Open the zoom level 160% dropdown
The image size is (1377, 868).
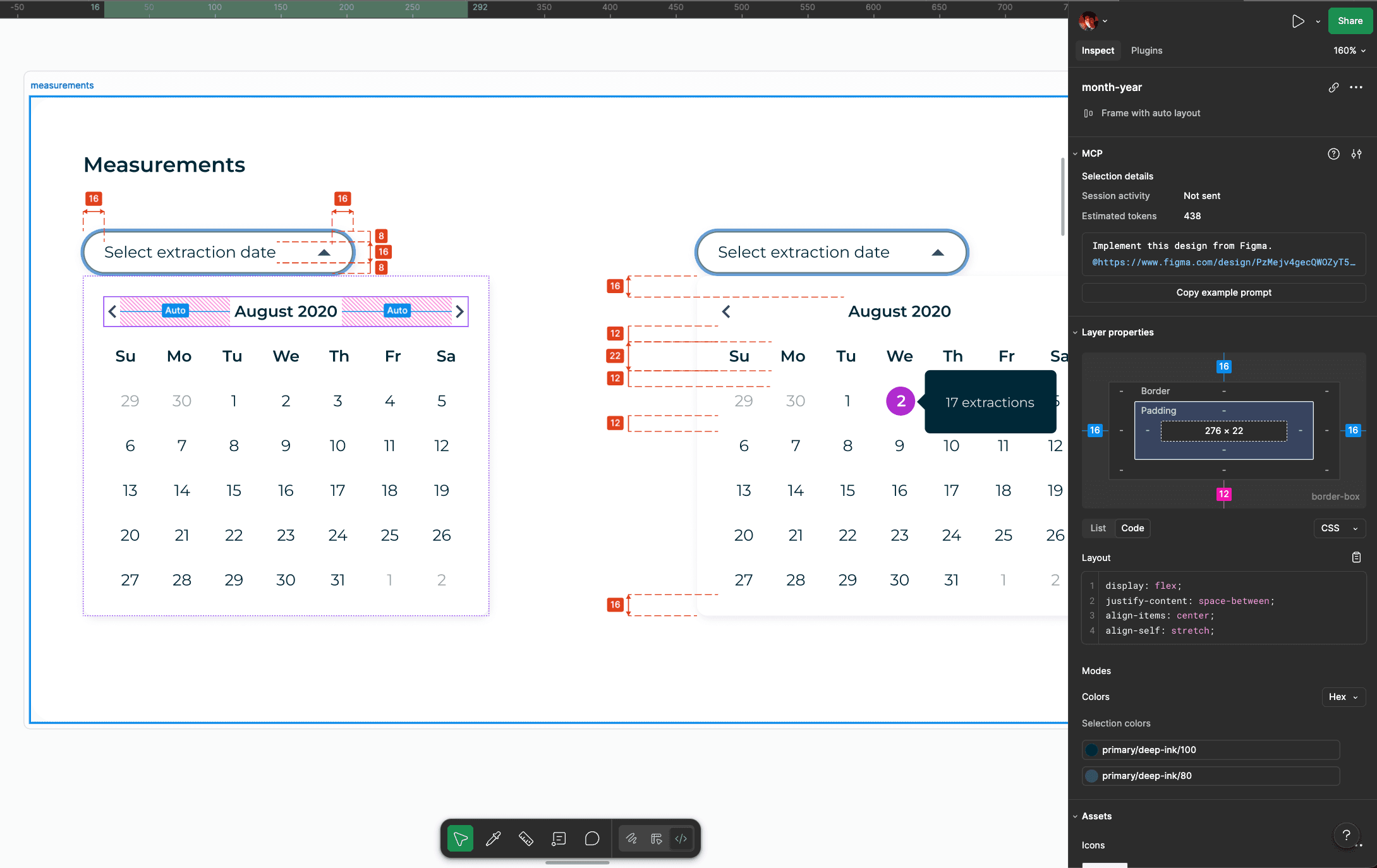pos(1349,51)
